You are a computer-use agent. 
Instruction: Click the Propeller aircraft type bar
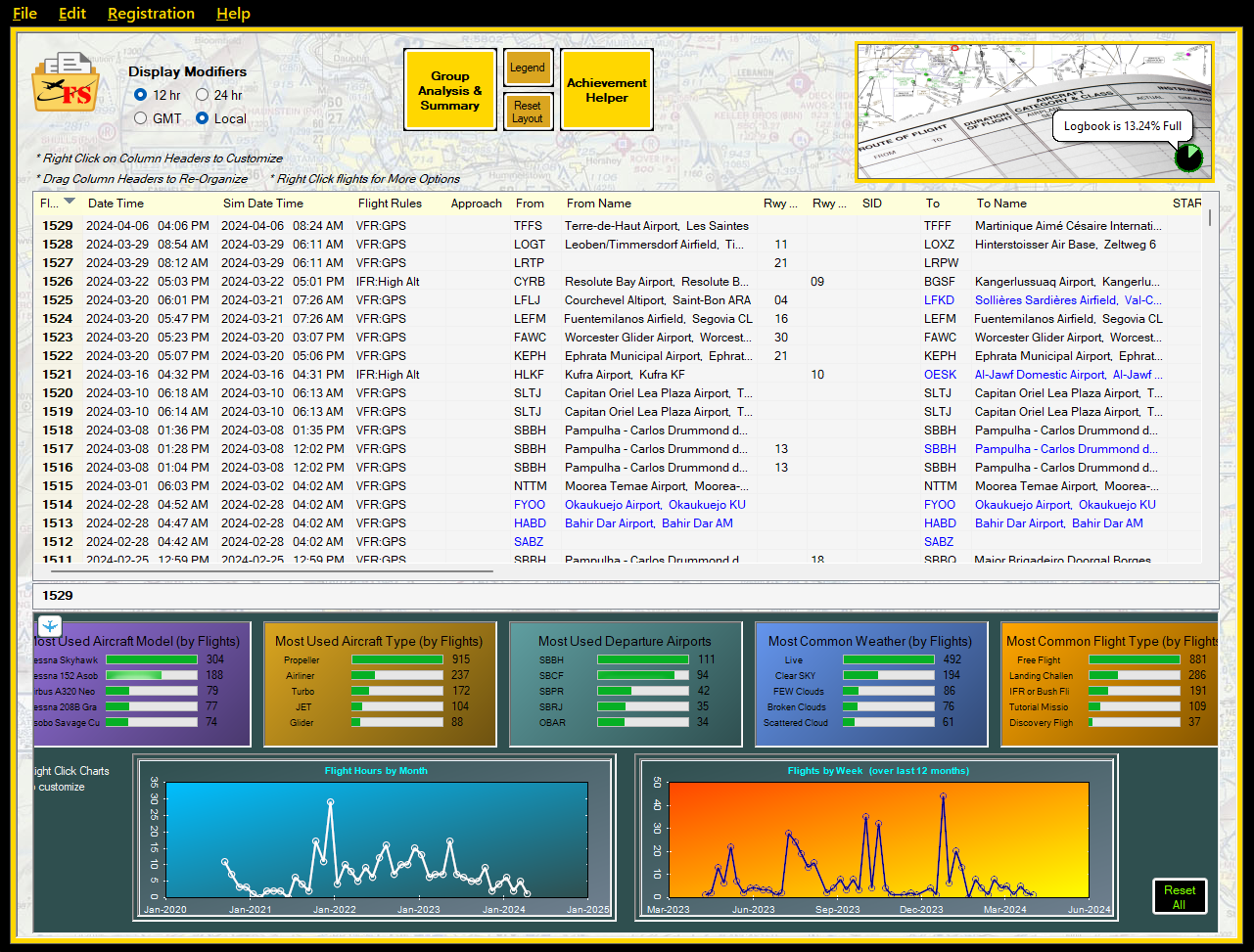(x=396, y=659)
